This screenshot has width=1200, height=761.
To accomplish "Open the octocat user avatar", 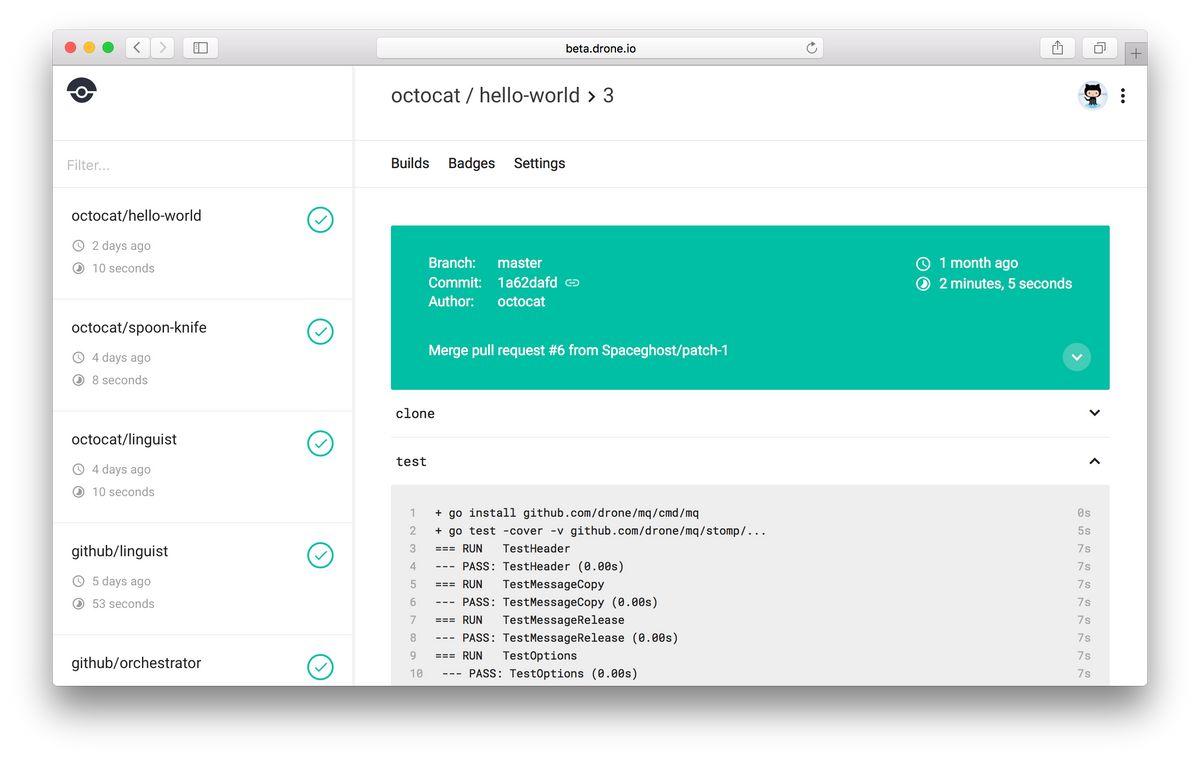I will [1092, 96].
